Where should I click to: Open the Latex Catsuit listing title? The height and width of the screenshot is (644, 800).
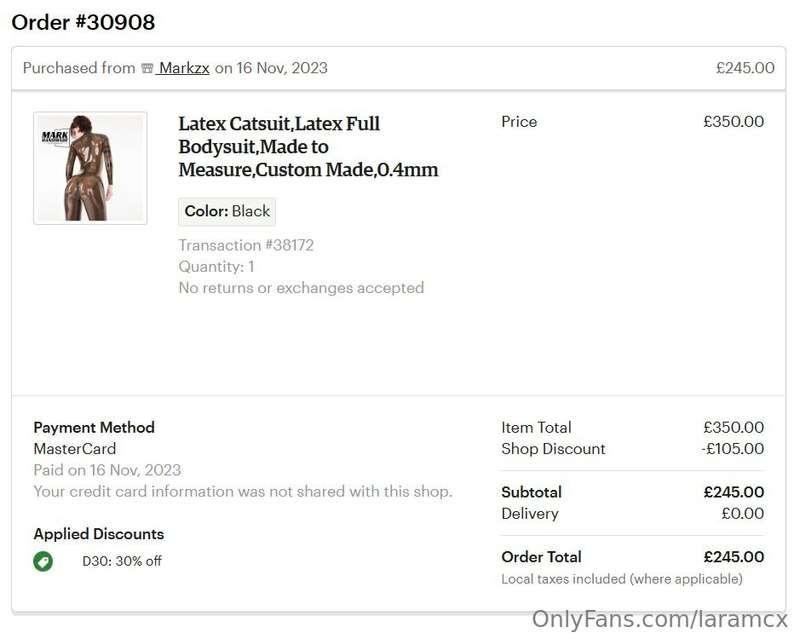308,146
